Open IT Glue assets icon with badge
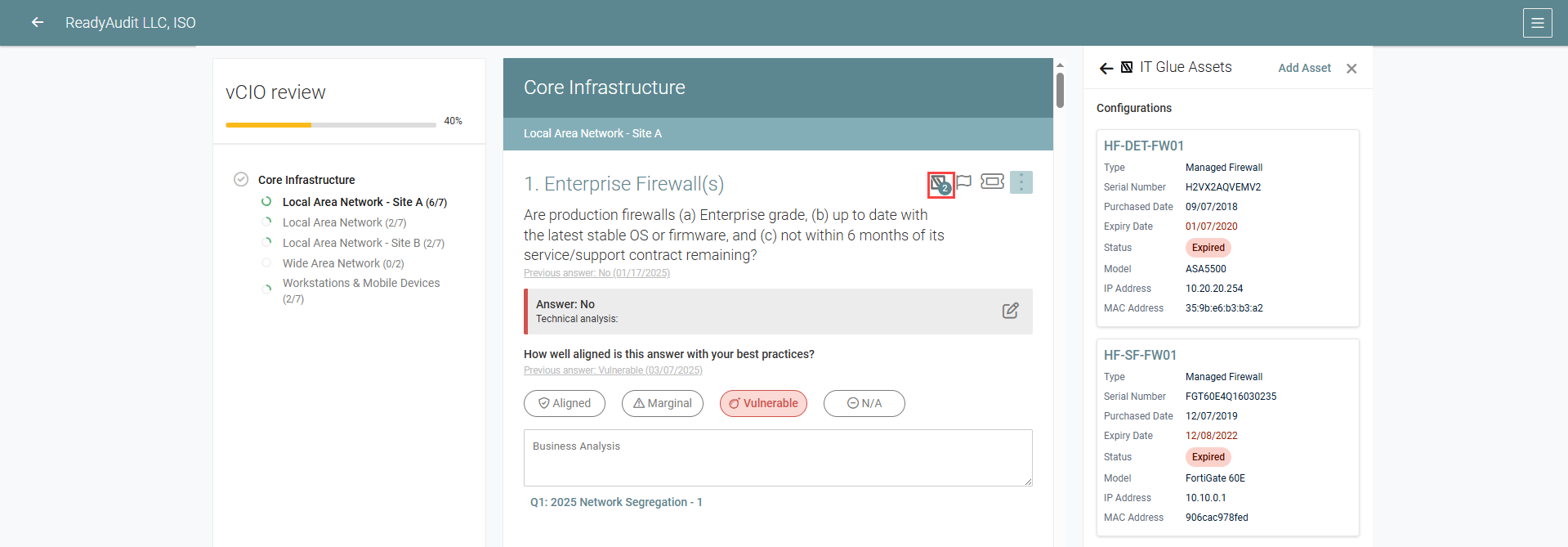Image resolution: width=1568 pixels, height=547 pixels. [940, 184]
